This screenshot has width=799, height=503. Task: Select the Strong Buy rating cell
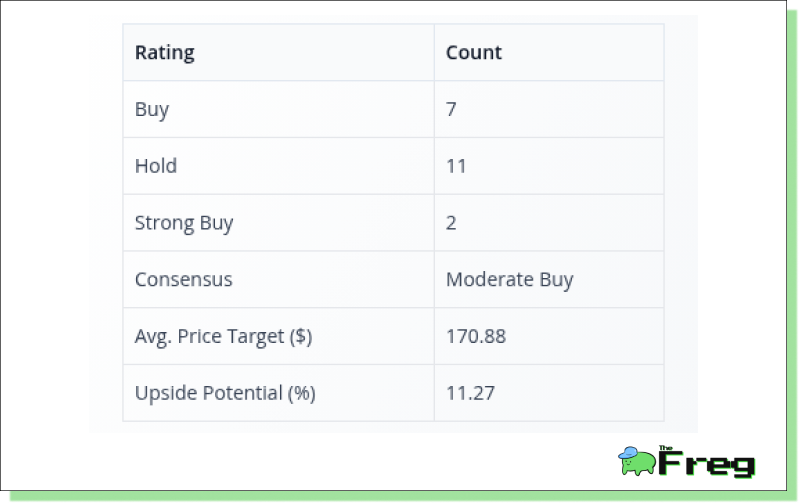[x=184, y=223]
